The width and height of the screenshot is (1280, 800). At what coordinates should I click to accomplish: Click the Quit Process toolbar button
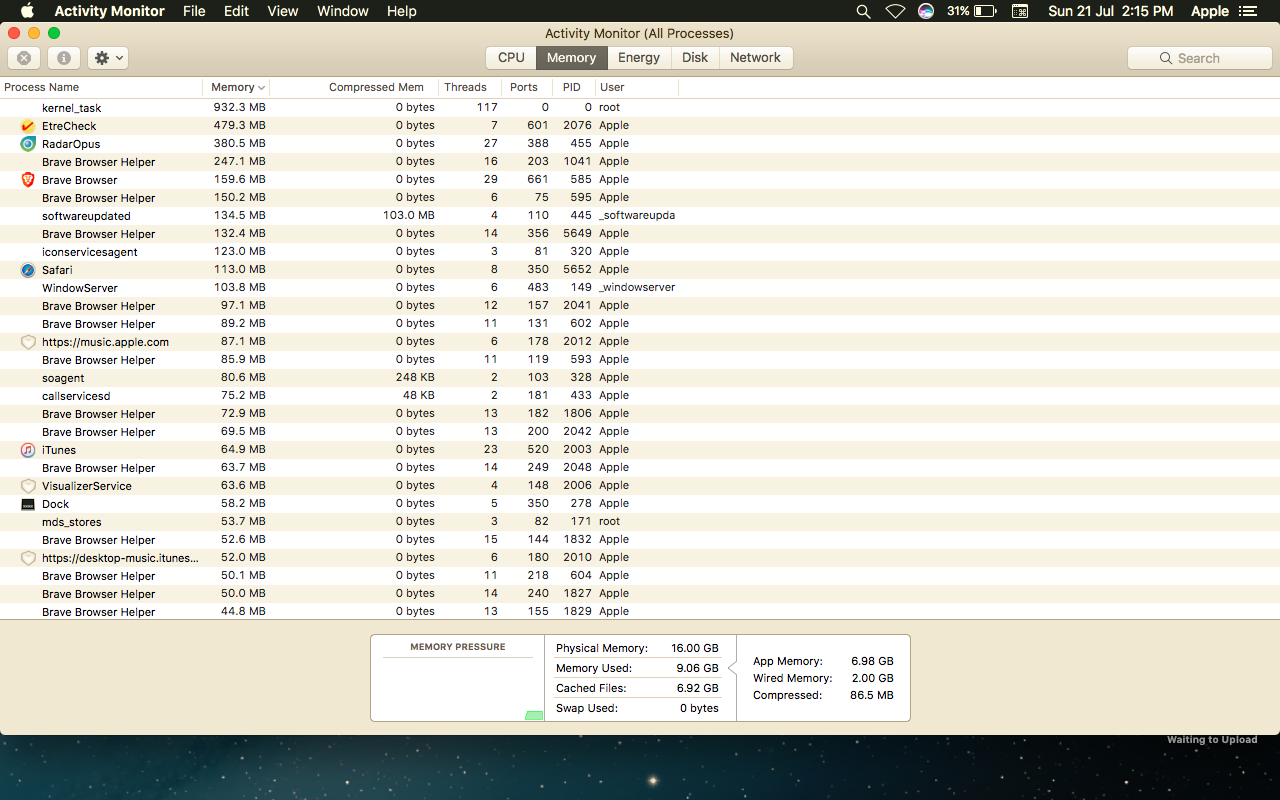click(x=24, y=58)
